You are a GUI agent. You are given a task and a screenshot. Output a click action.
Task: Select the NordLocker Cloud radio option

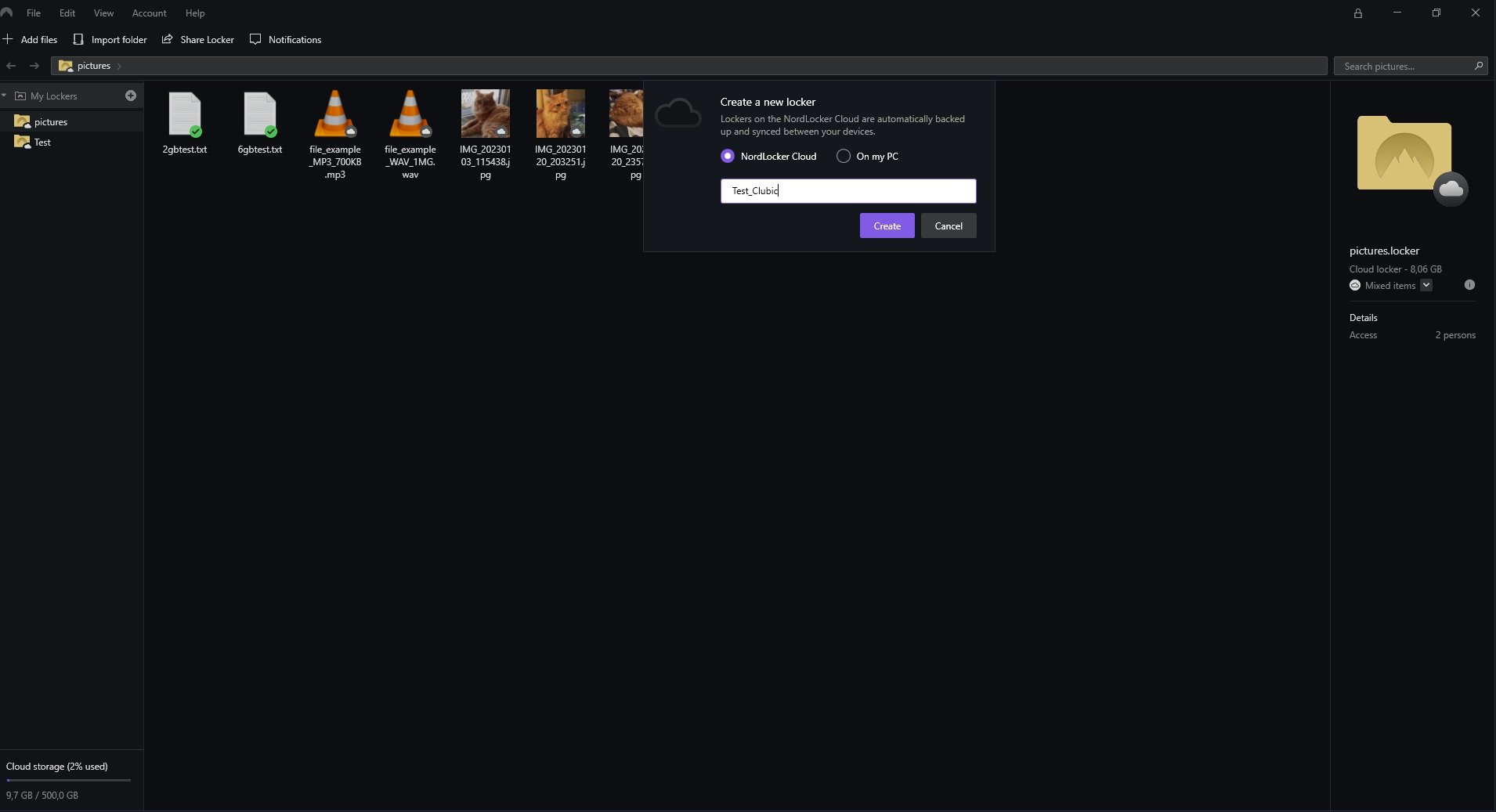(728, 156)
